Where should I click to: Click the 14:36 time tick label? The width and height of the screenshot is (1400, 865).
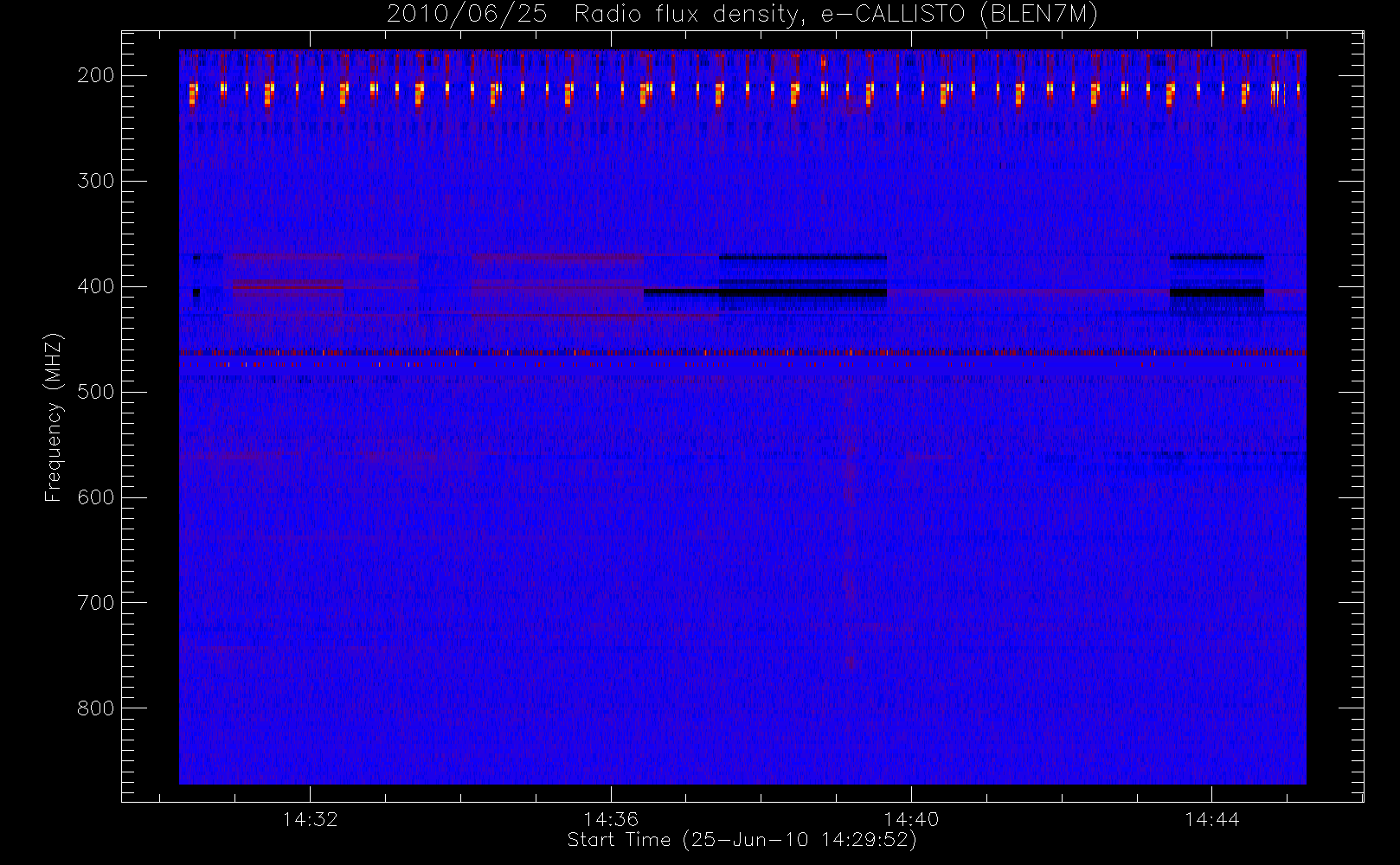[x=610, y=819]
